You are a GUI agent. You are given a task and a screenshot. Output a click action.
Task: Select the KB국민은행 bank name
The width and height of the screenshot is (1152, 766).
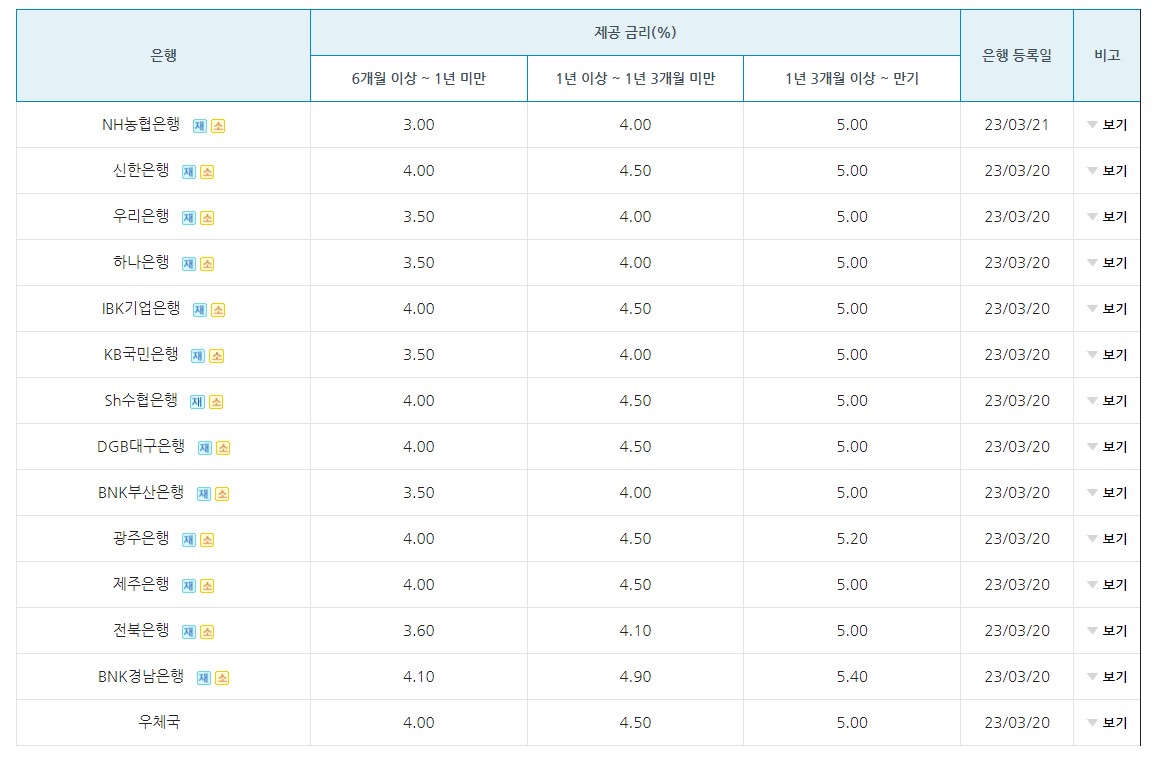(x=141, y=354)
